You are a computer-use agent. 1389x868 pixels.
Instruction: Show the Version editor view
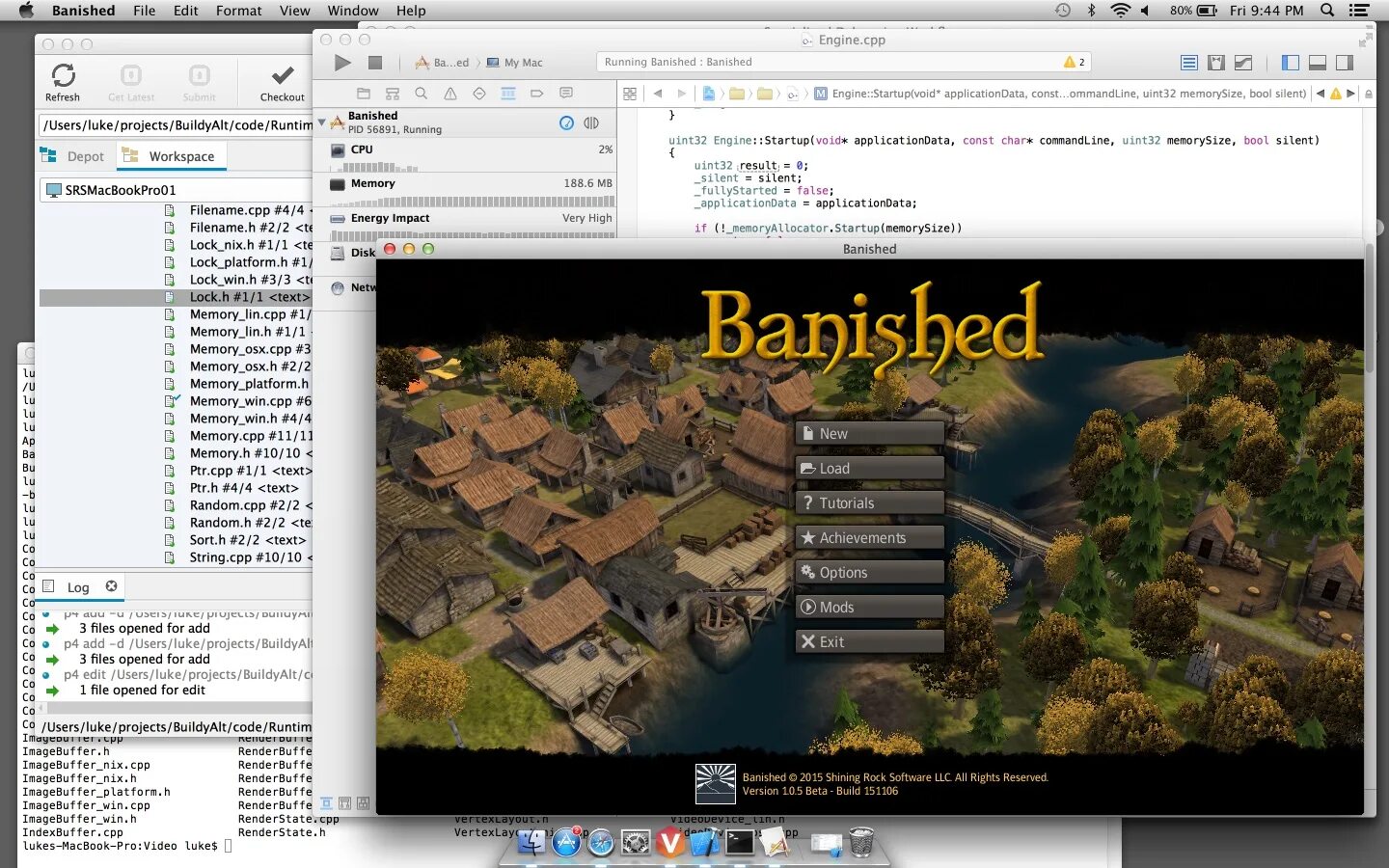[x=1243, y=63]
